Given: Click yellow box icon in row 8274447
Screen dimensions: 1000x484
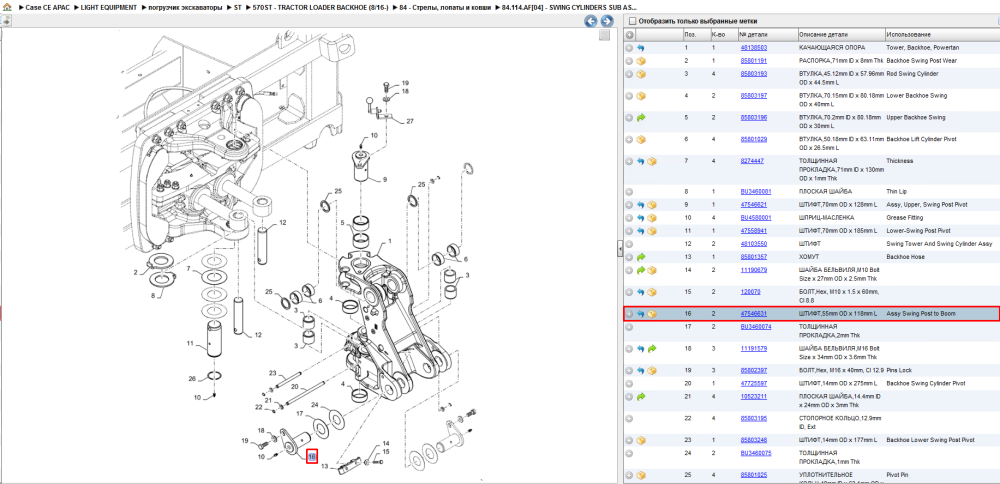Looking at the screenshot, I should (x=652, y=161).
